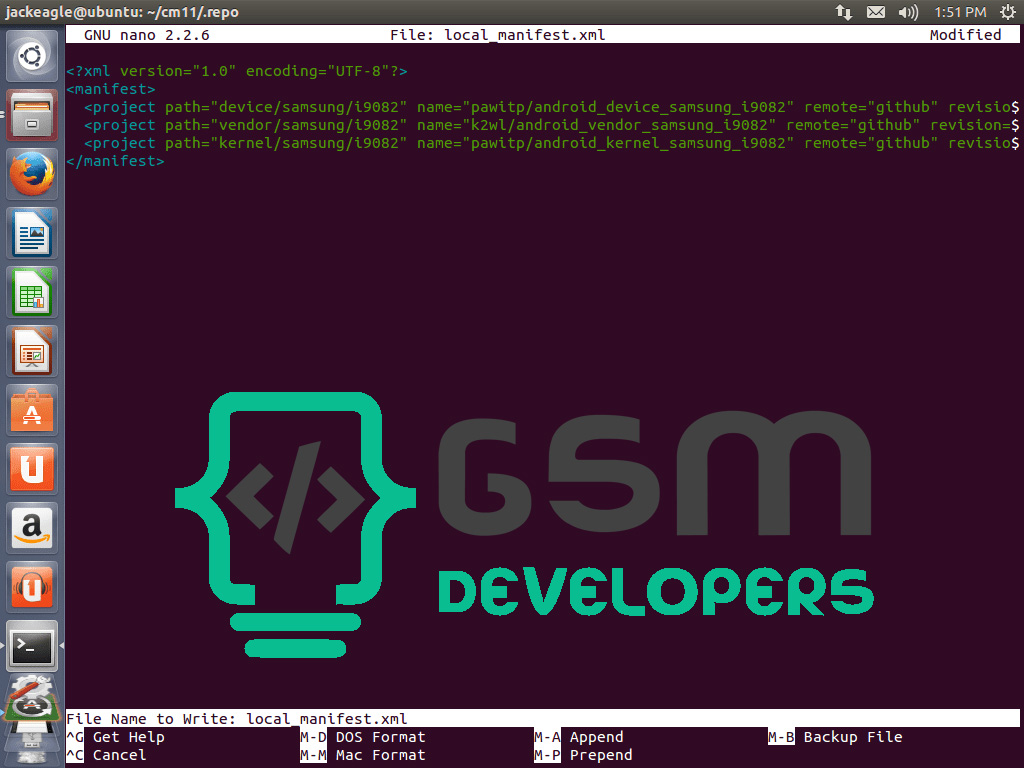Open the system session gear menu
1024x768 pixels.
tap(1008, 12)
